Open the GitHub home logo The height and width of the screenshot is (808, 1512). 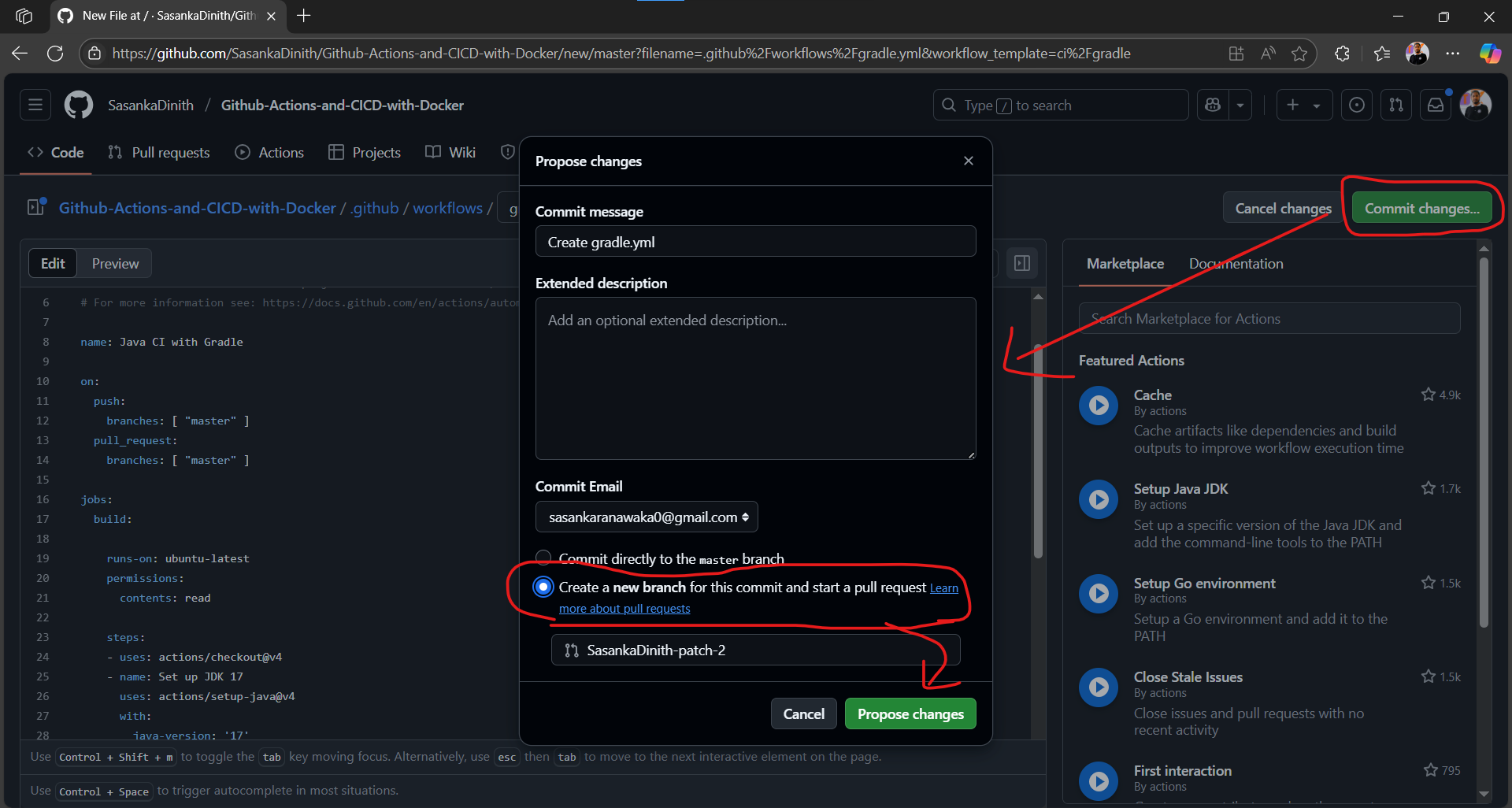click(x=78, y=105)
